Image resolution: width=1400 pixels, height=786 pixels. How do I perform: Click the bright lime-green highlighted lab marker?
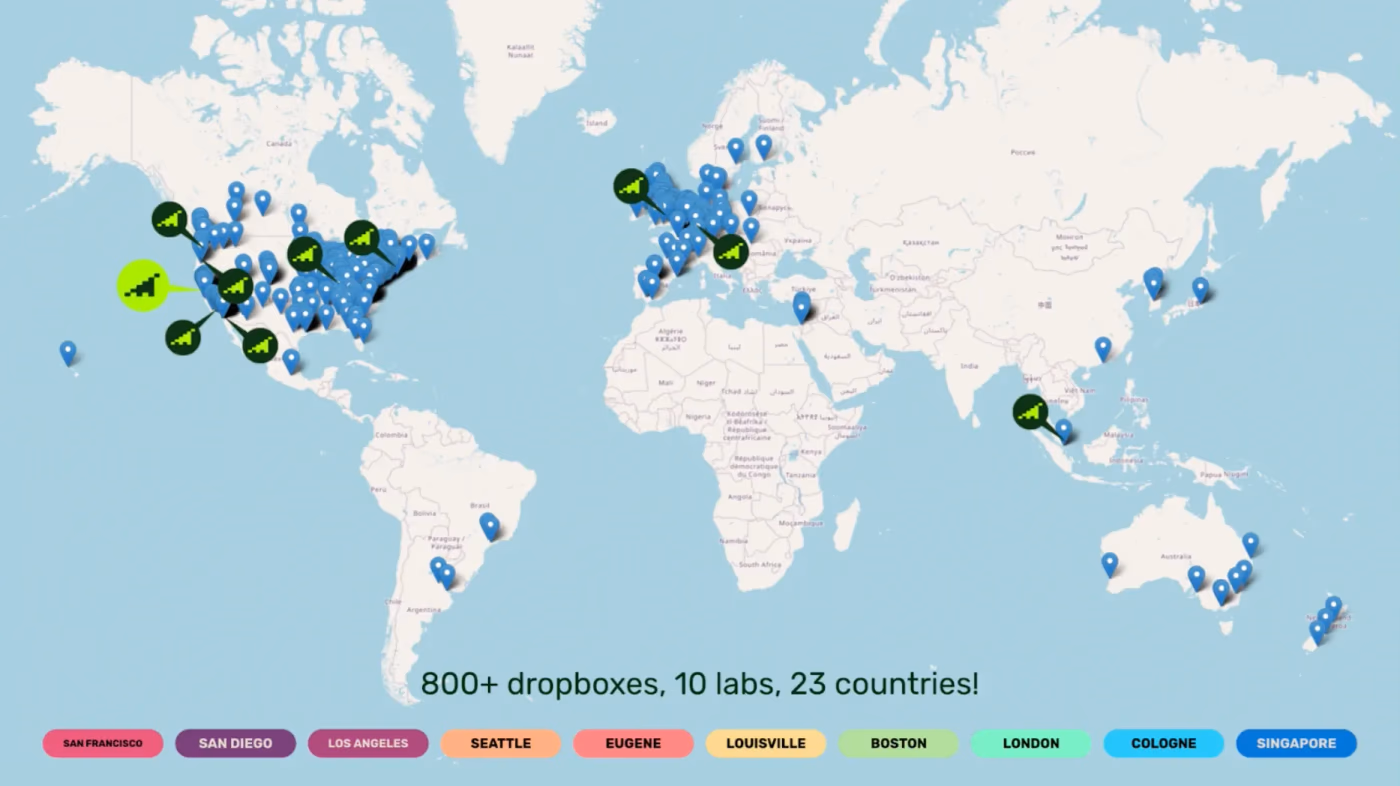pyautogui.click(x=143, y=286)
